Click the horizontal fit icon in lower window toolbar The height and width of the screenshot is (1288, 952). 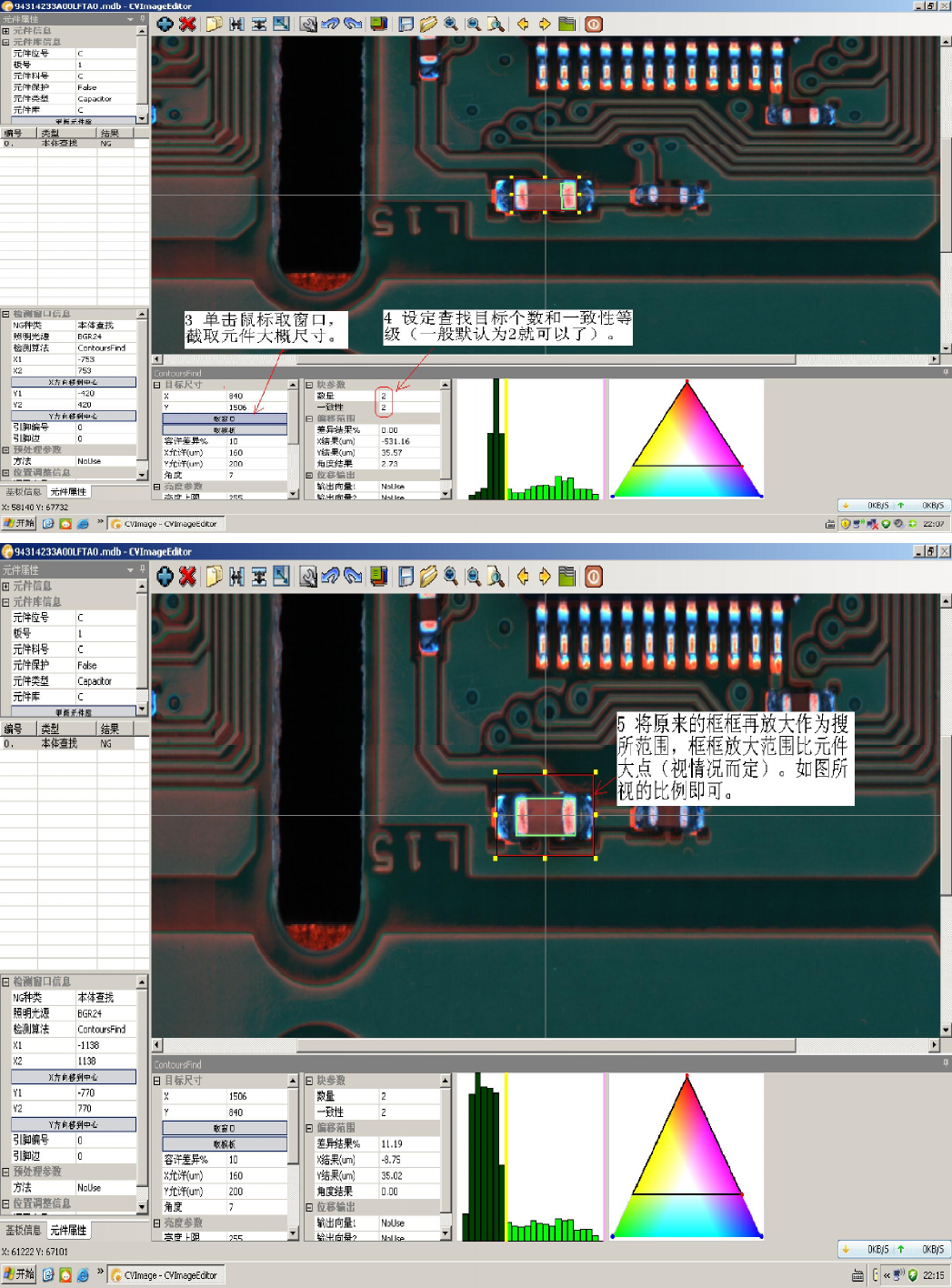(237, 576)
